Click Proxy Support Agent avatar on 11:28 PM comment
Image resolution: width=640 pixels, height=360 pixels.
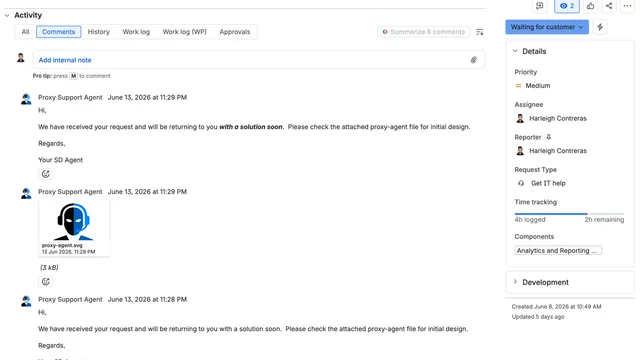pos(26,301)
